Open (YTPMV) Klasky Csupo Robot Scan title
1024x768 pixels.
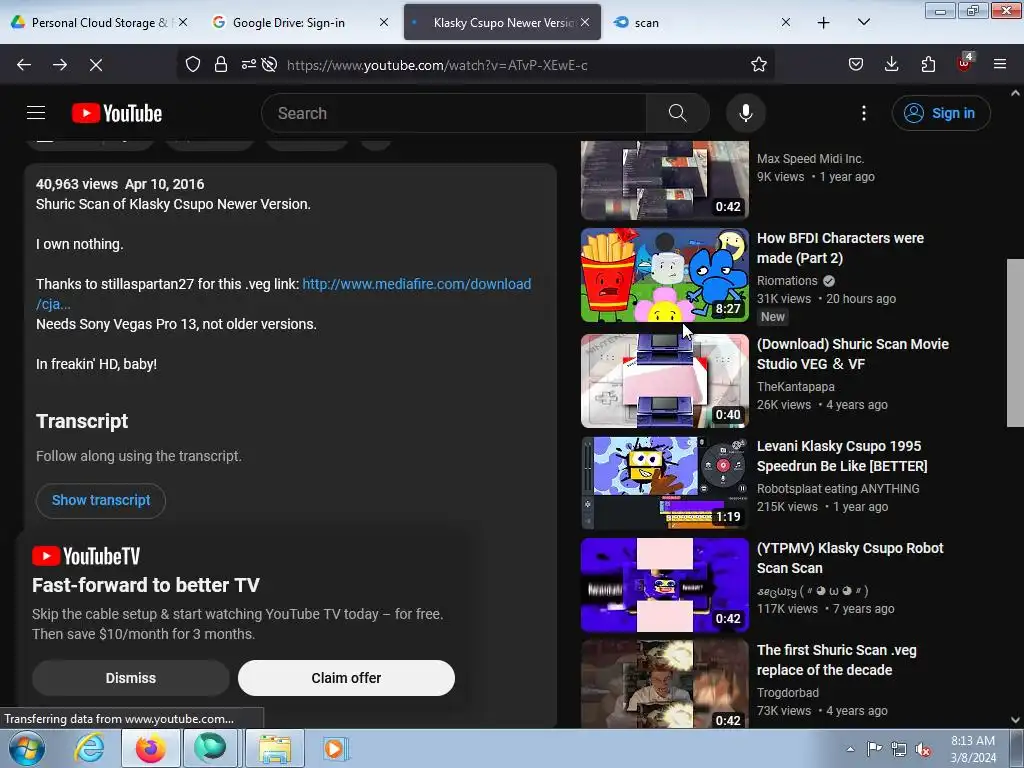[x=850, y=558]
